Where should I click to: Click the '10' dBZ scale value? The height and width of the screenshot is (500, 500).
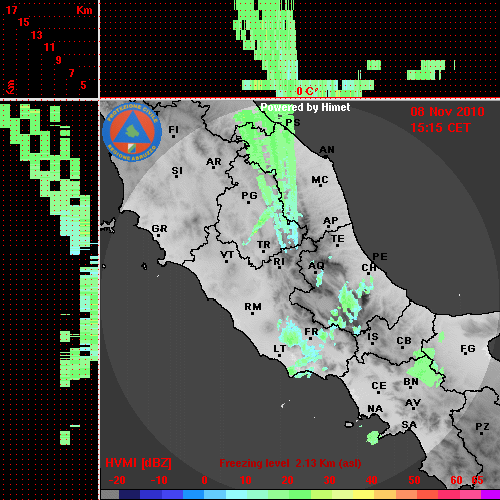pyautogui.click(x=246, y=480)
